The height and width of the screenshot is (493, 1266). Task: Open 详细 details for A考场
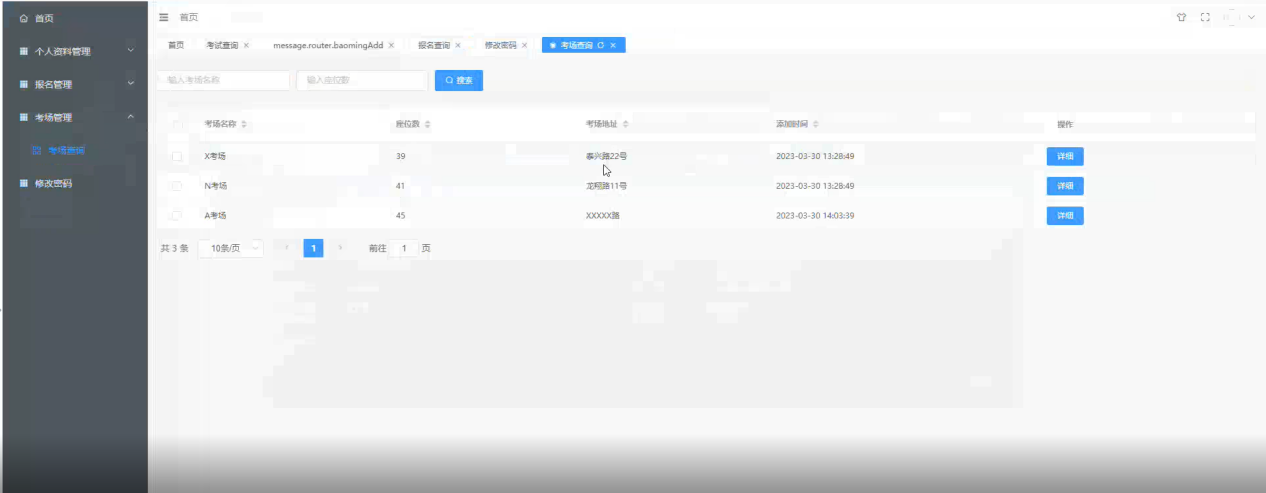pos(1065,215)
